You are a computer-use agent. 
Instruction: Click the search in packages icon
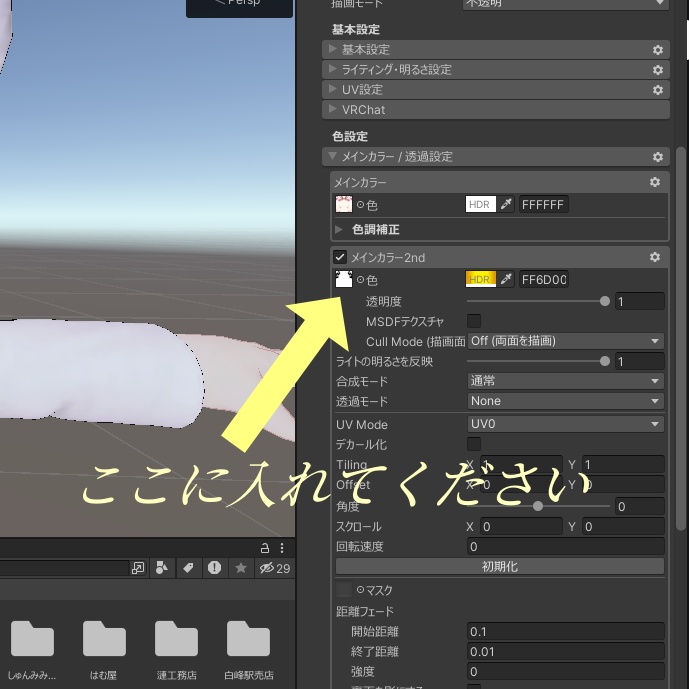(138, 568)
